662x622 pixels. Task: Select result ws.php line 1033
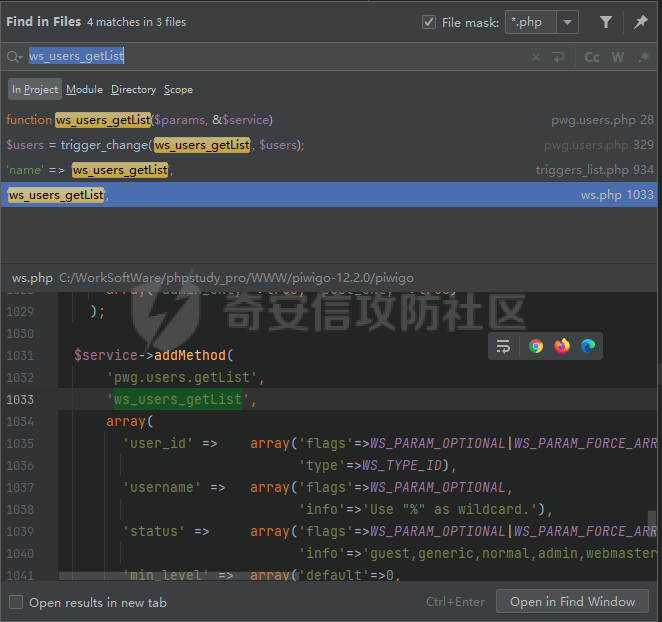click(x=329, y=195)
